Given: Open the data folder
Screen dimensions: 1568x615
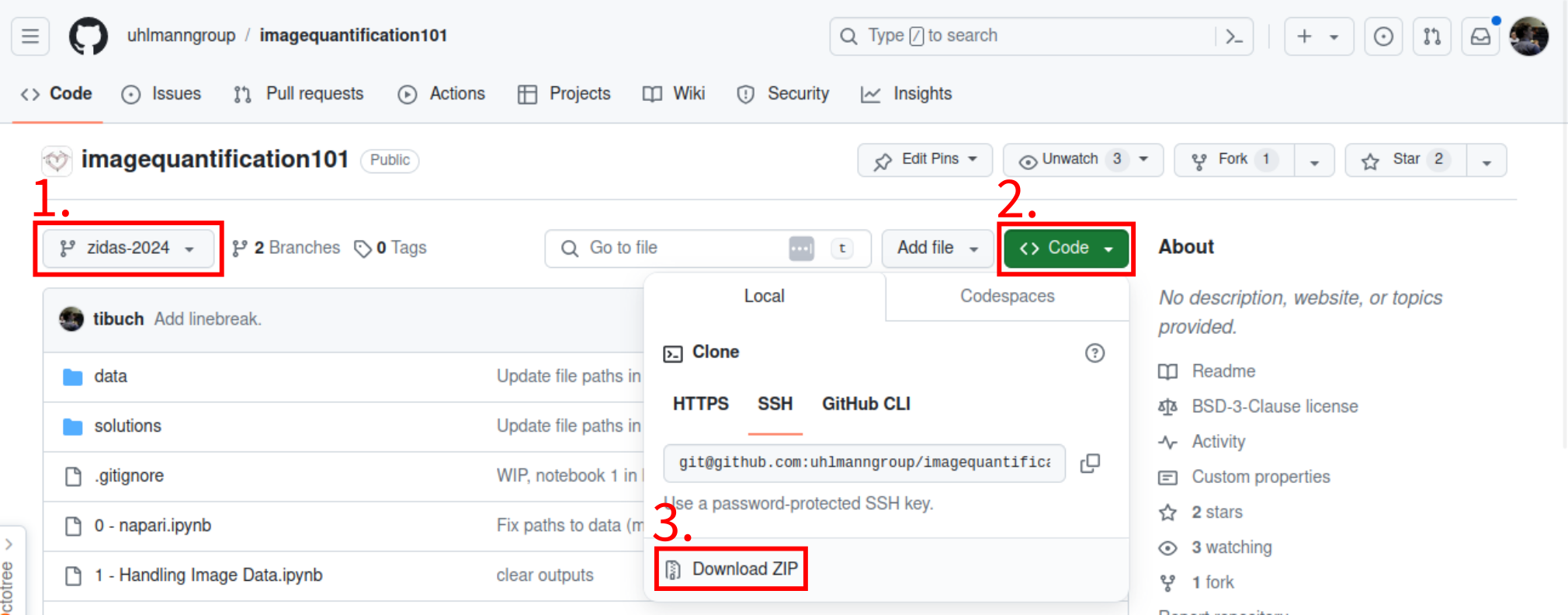Looking at the screenshot, I should 110,377.
